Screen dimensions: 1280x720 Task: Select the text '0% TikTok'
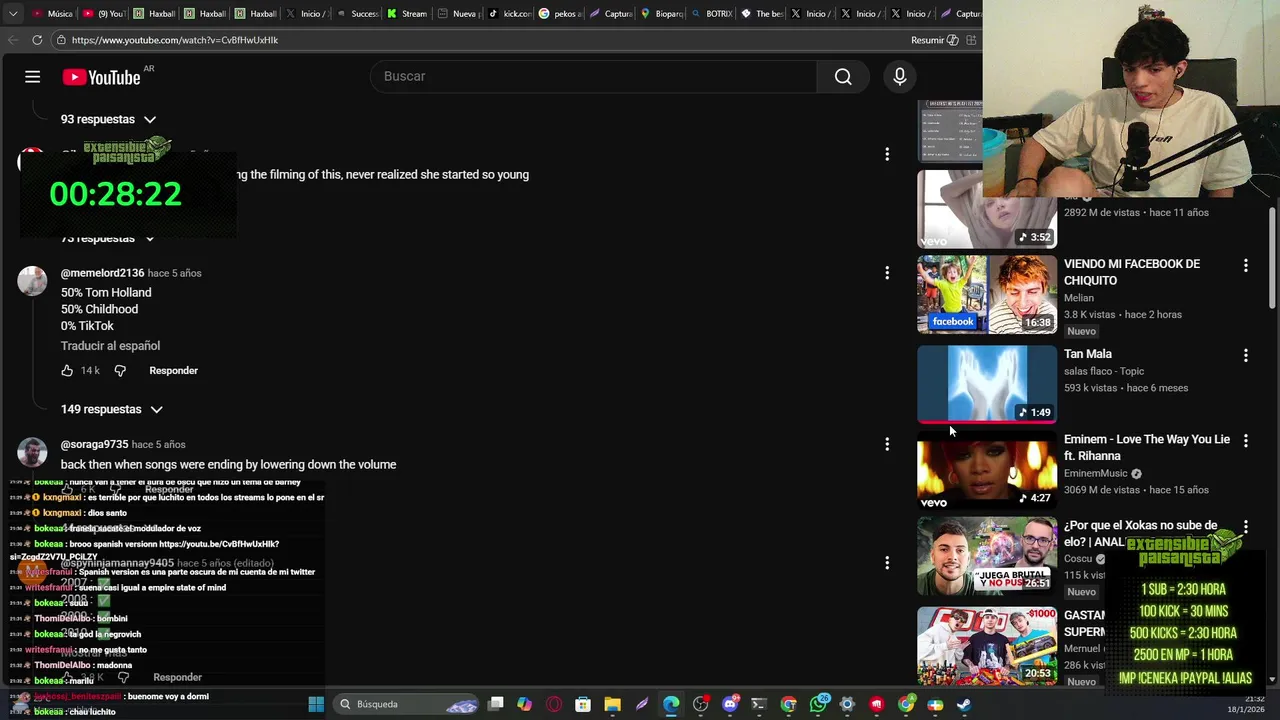click(x=87, y=326)
